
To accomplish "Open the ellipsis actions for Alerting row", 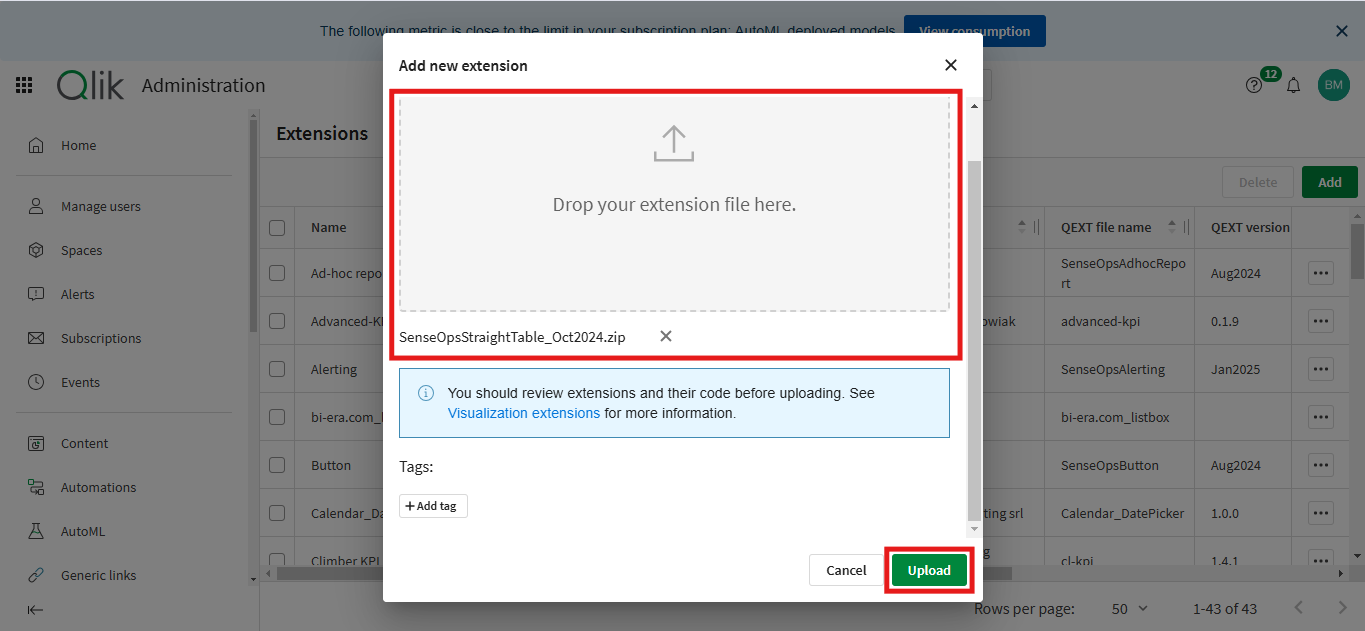I will click(x=1320, y=369).
